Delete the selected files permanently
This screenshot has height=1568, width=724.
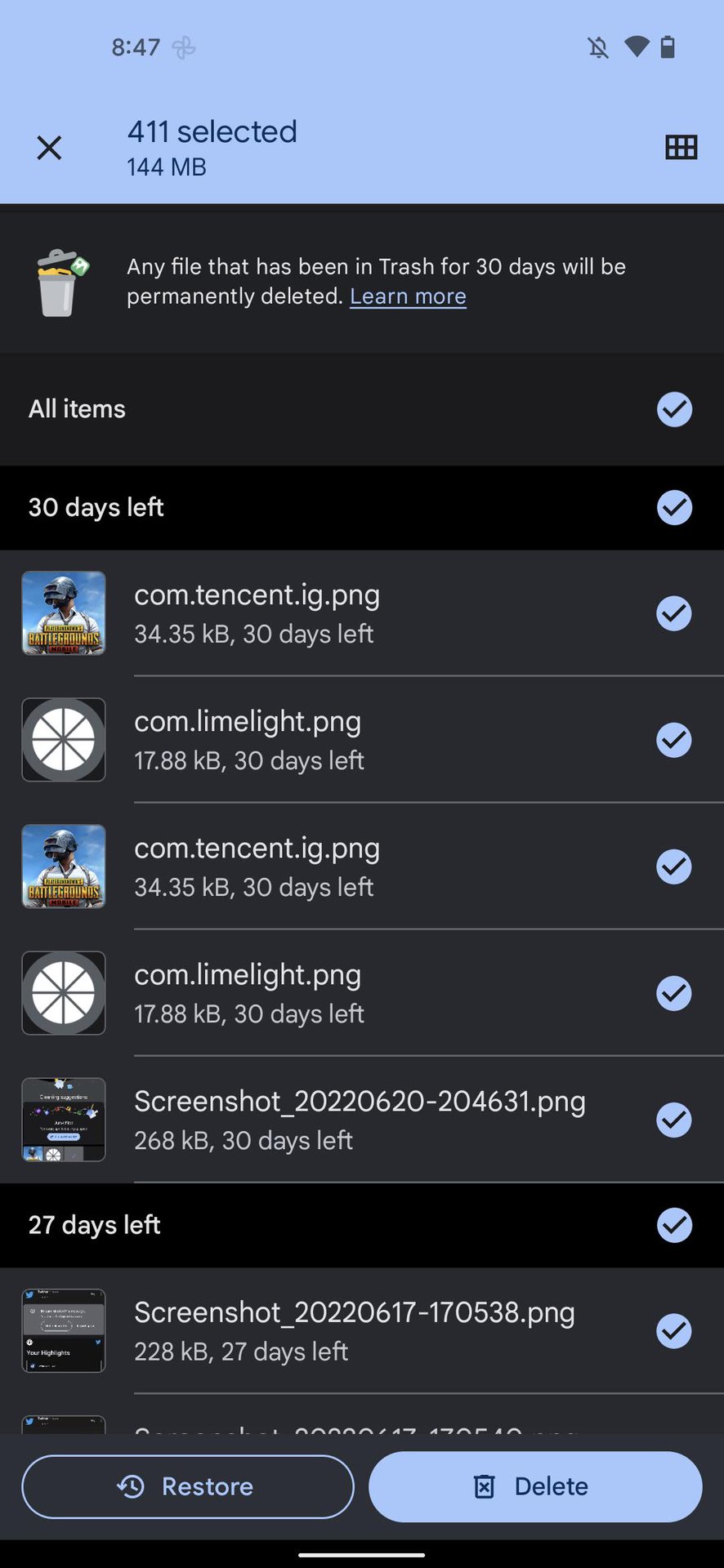(x=535, y=1486)
